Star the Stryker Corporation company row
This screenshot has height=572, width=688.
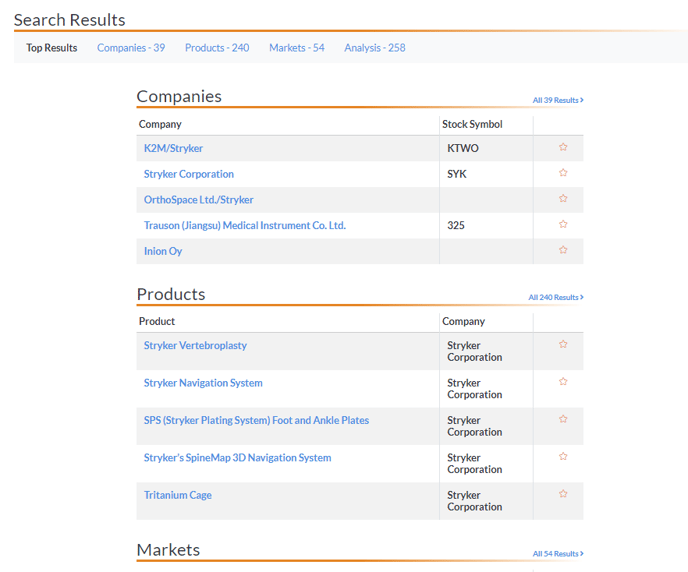pyautogui.click(x=563, y=172)
